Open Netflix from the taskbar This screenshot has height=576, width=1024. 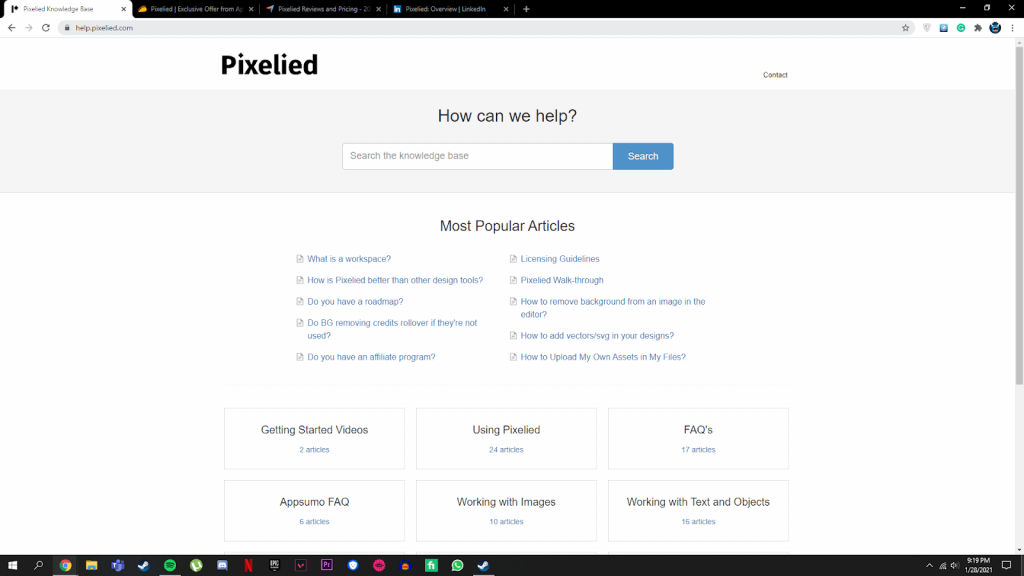click(248, 566)
